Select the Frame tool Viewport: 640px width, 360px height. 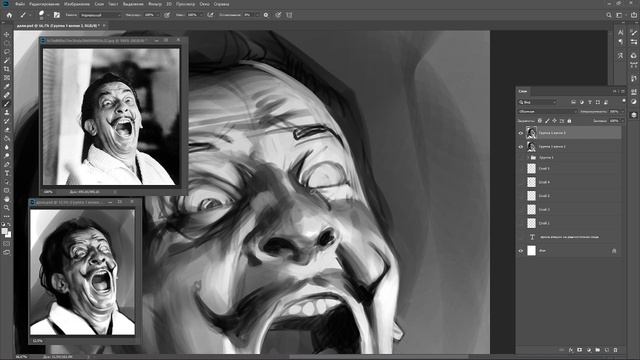[7, 78]
